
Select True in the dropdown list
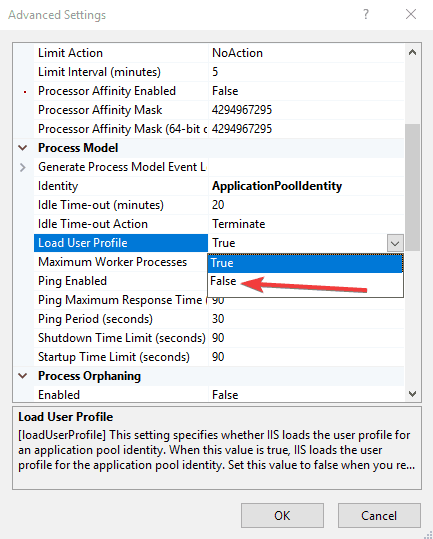305,263
